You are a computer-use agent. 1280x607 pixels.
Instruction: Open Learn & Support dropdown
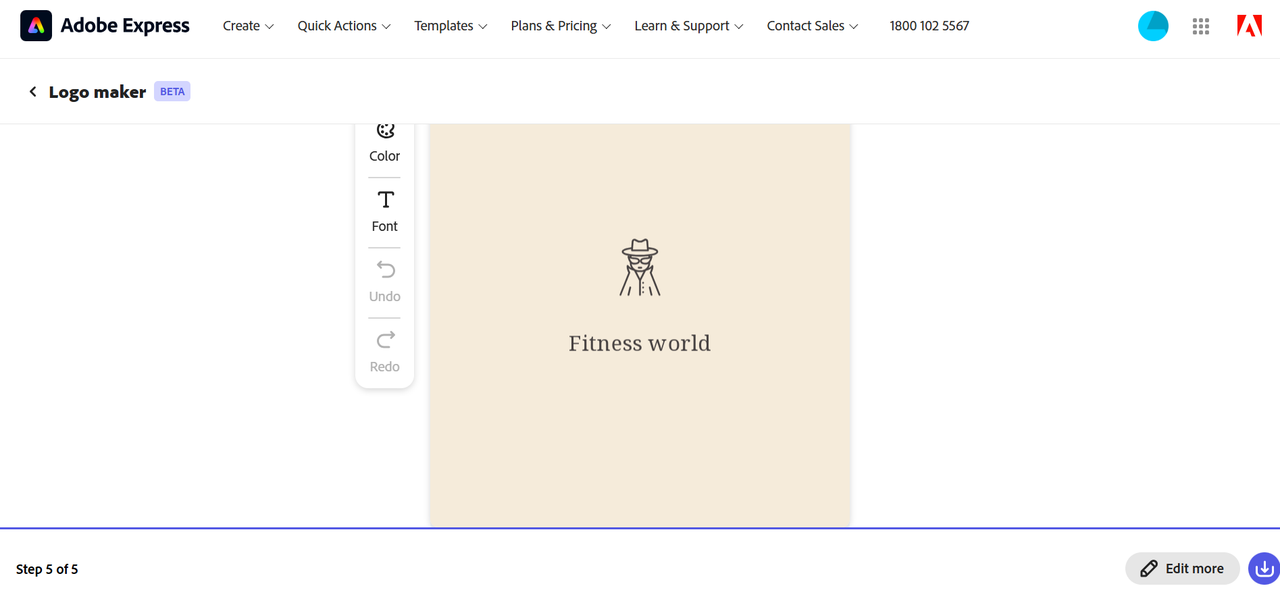[689, 26]
